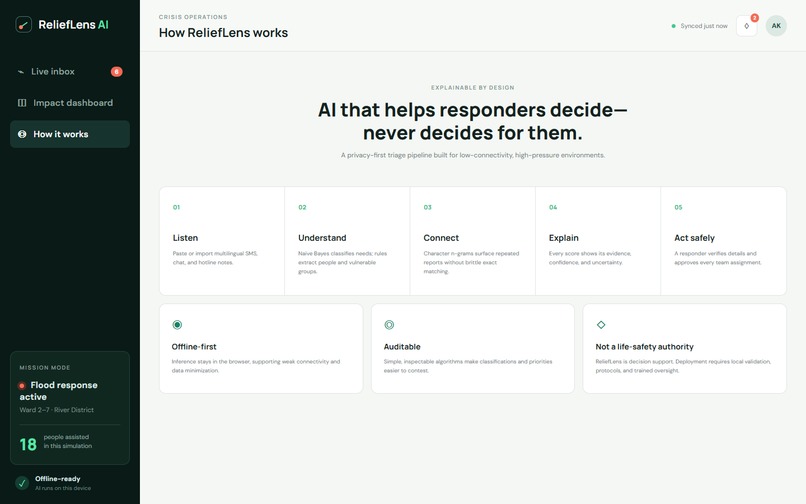Select the Listen step card
Viewport: 806px width, 504px height.
click(222, 241)
